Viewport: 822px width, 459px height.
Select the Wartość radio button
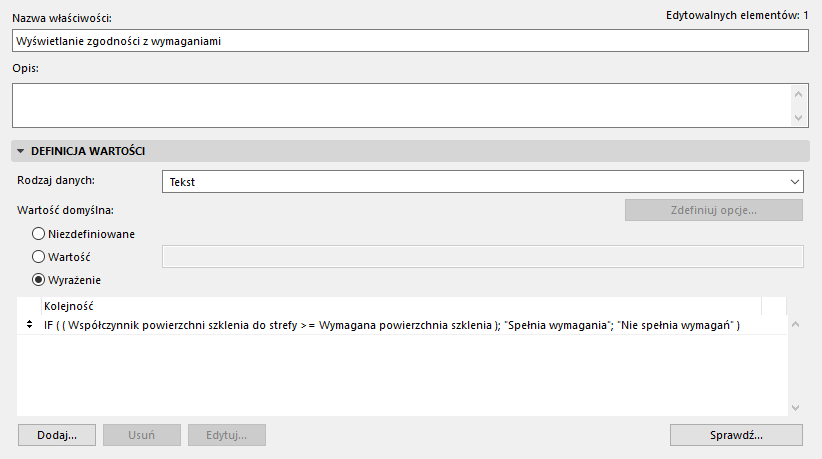coord(39,257)
